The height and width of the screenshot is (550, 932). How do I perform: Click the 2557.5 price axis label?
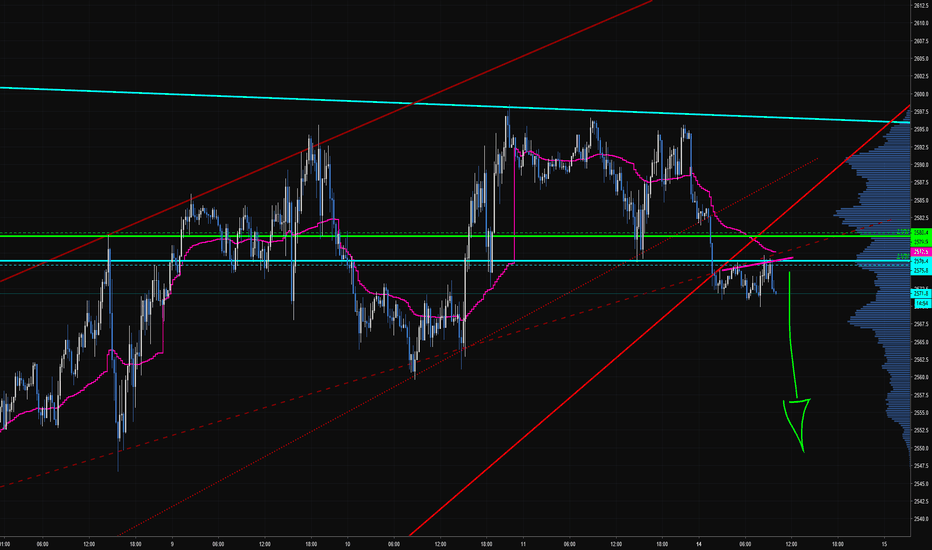[x=921, y=395]
